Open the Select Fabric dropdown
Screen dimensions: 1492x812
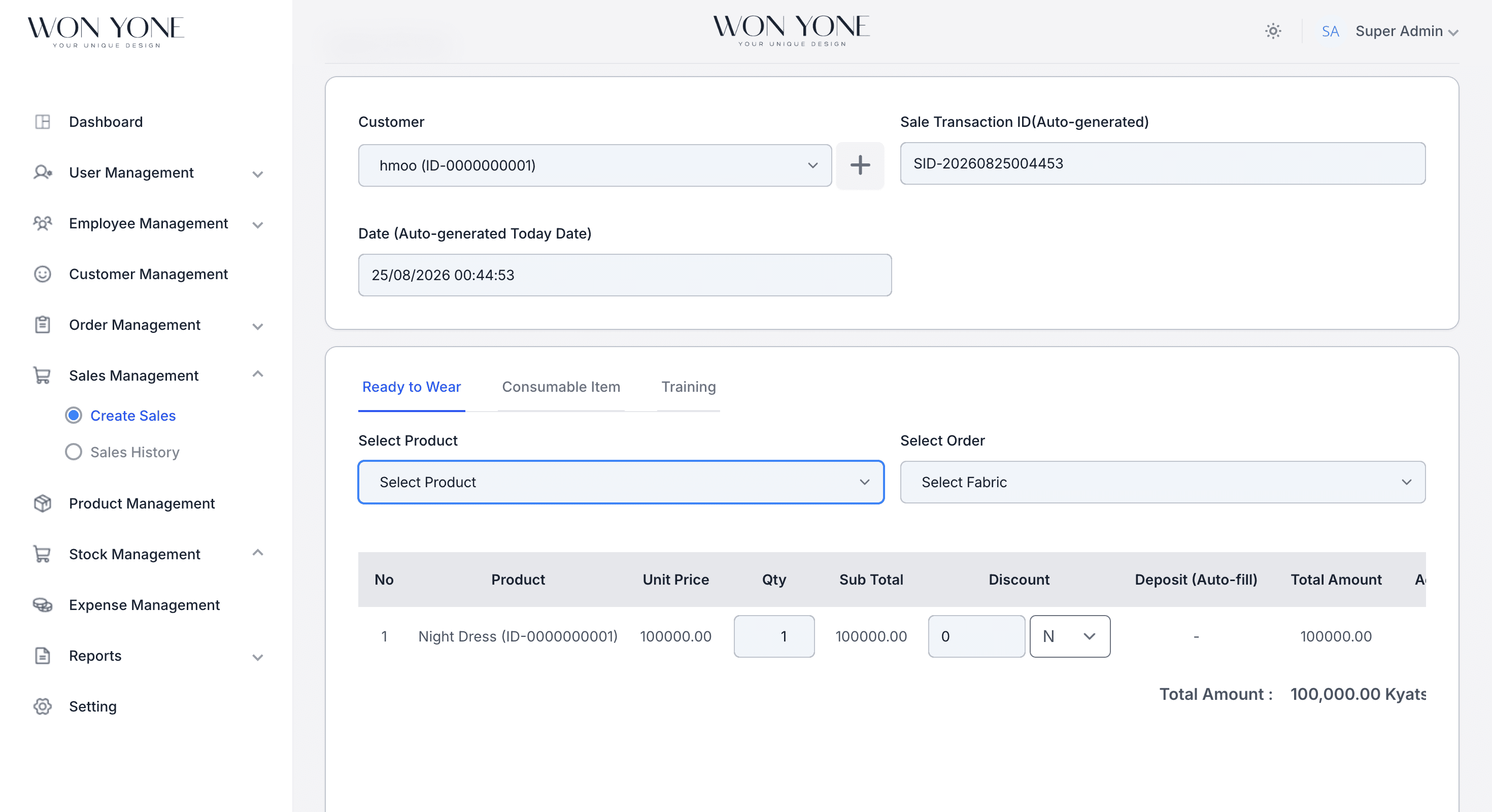1163,482
